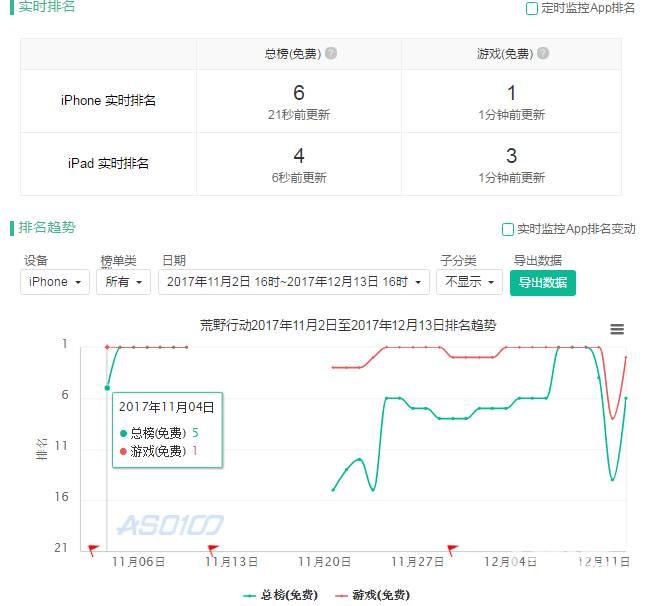The height and width of the screenshot is (606, 658).
Task: Open the 设备 iPhone dropdown
Action: 55,282
